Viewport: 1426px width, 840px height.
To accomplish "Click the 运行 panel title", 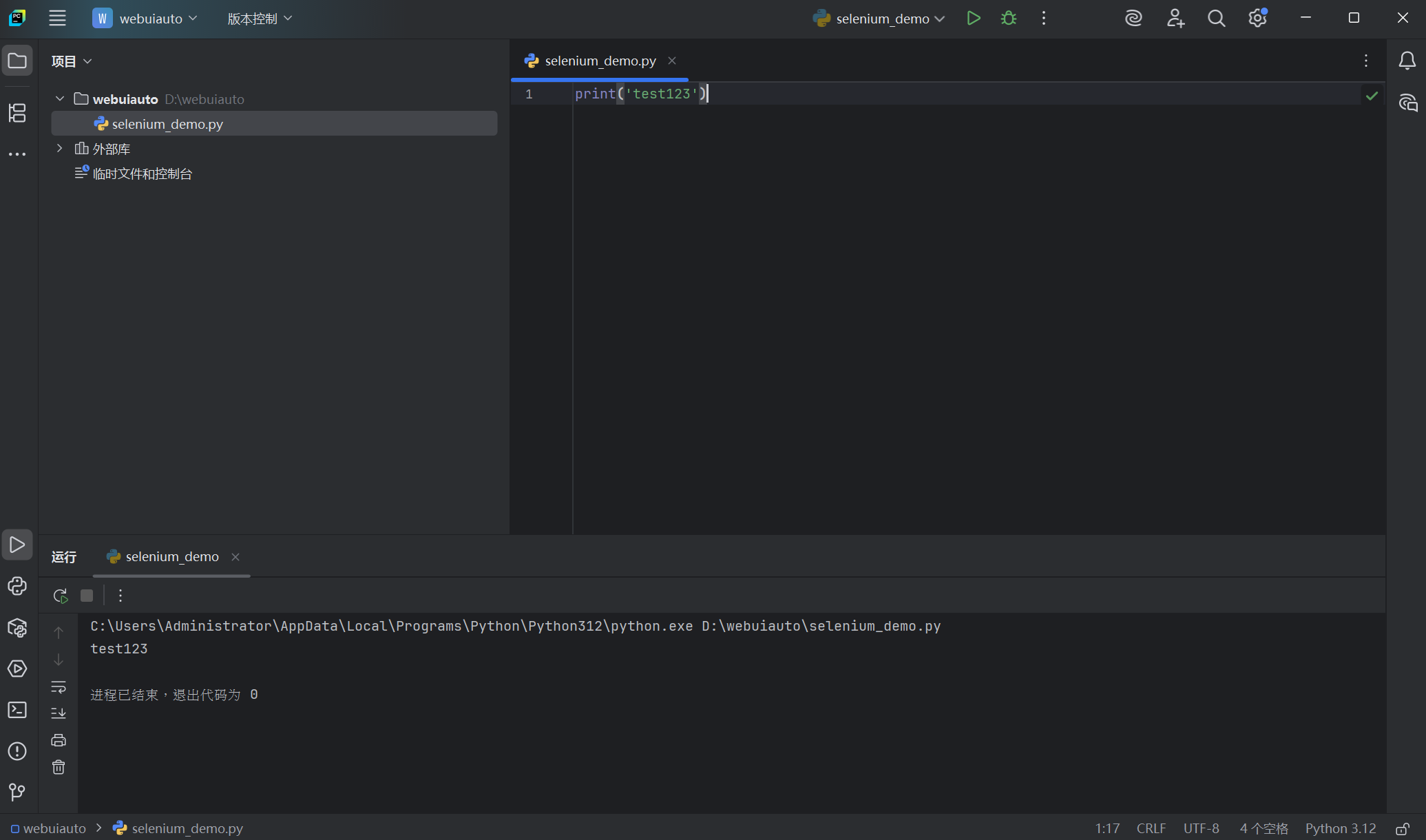I will [64, 556].
